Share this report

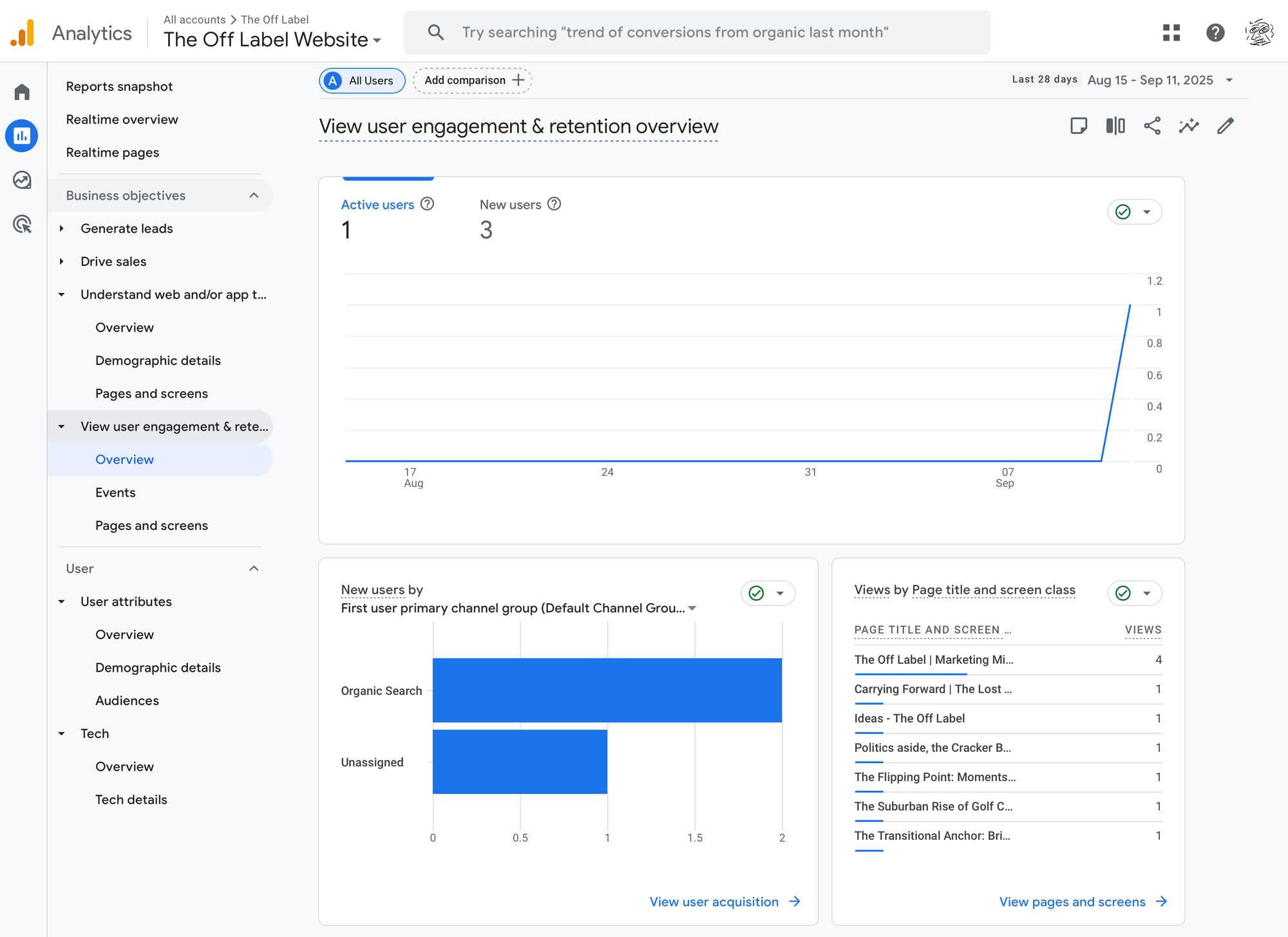pos(1152,126)
